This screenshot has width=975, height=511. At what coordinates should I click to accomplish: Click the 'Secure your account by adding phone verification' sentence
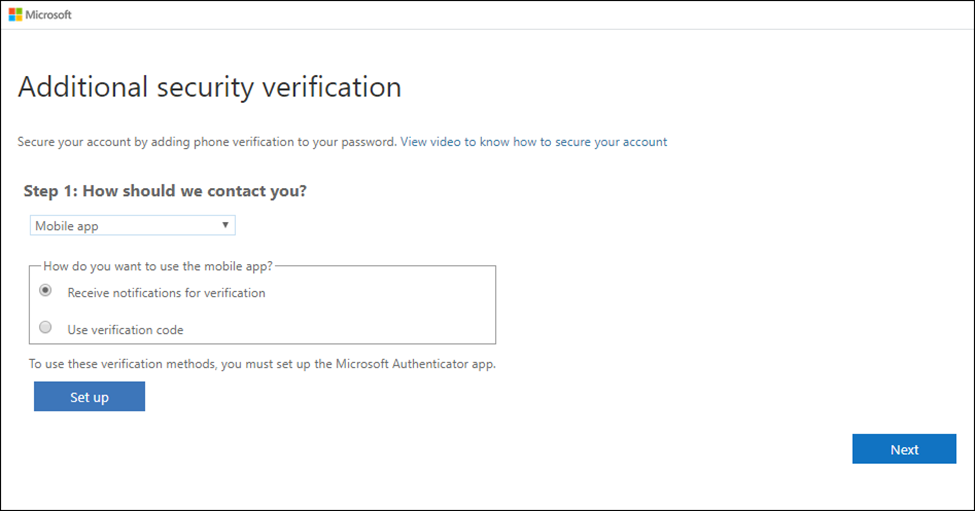pyautogui.click(x=207, y=142)
